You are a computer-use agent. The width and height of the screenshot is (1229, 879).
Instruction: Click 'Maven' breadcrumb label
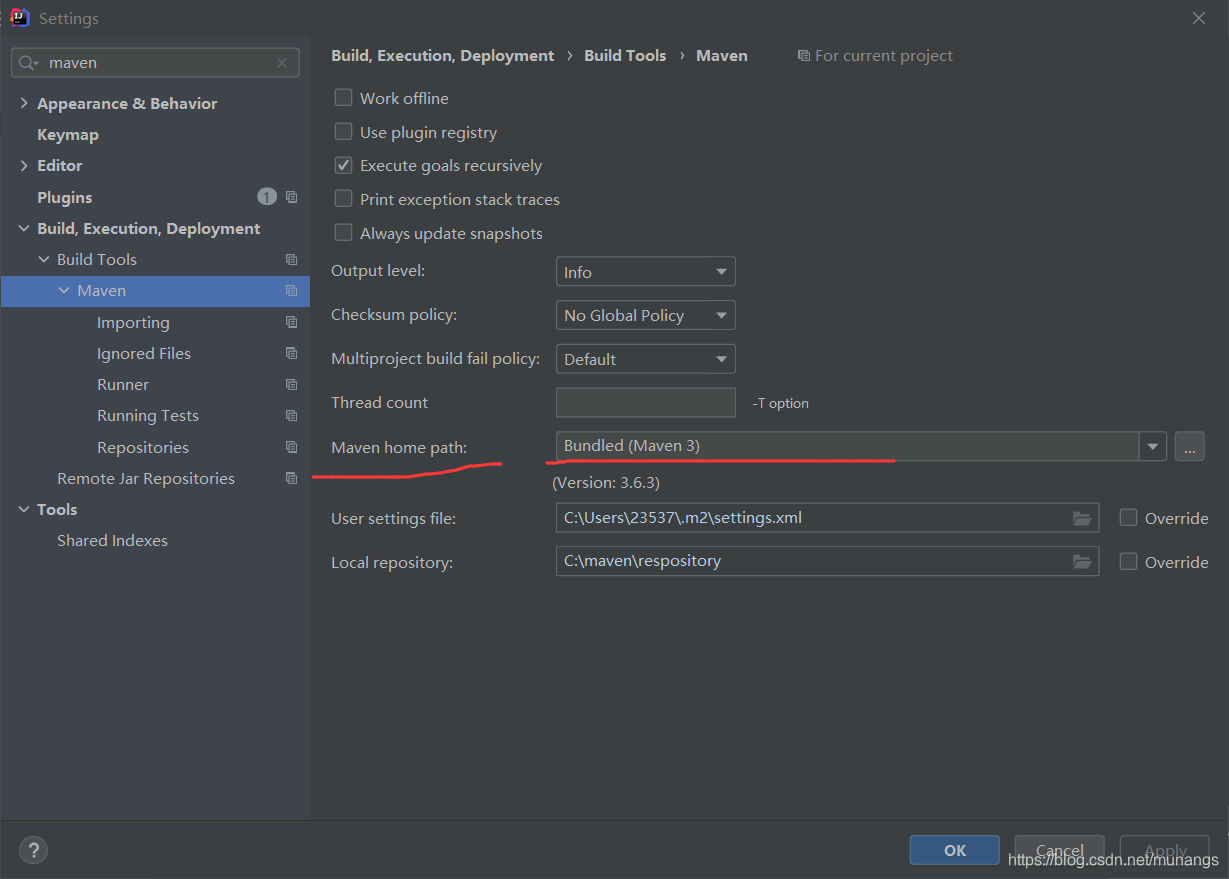pyautogui.click(x=722, y=56)
